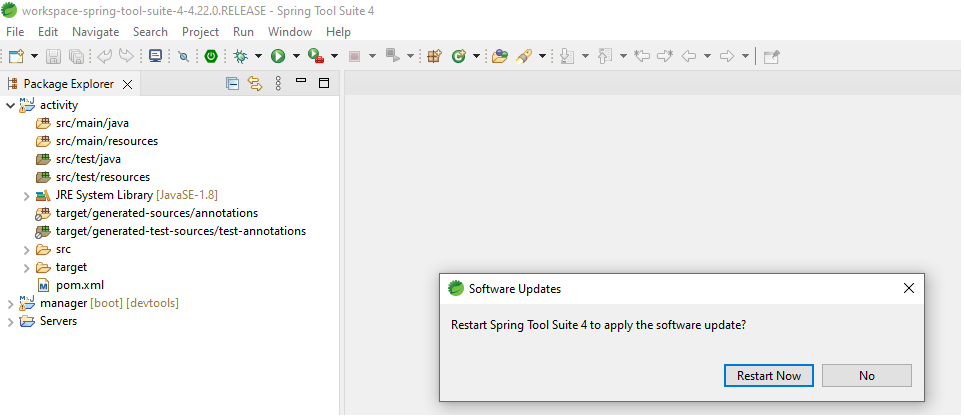Minimize the Package Explorer panel
Screen dimensions: 964x417
click(301, 80)
